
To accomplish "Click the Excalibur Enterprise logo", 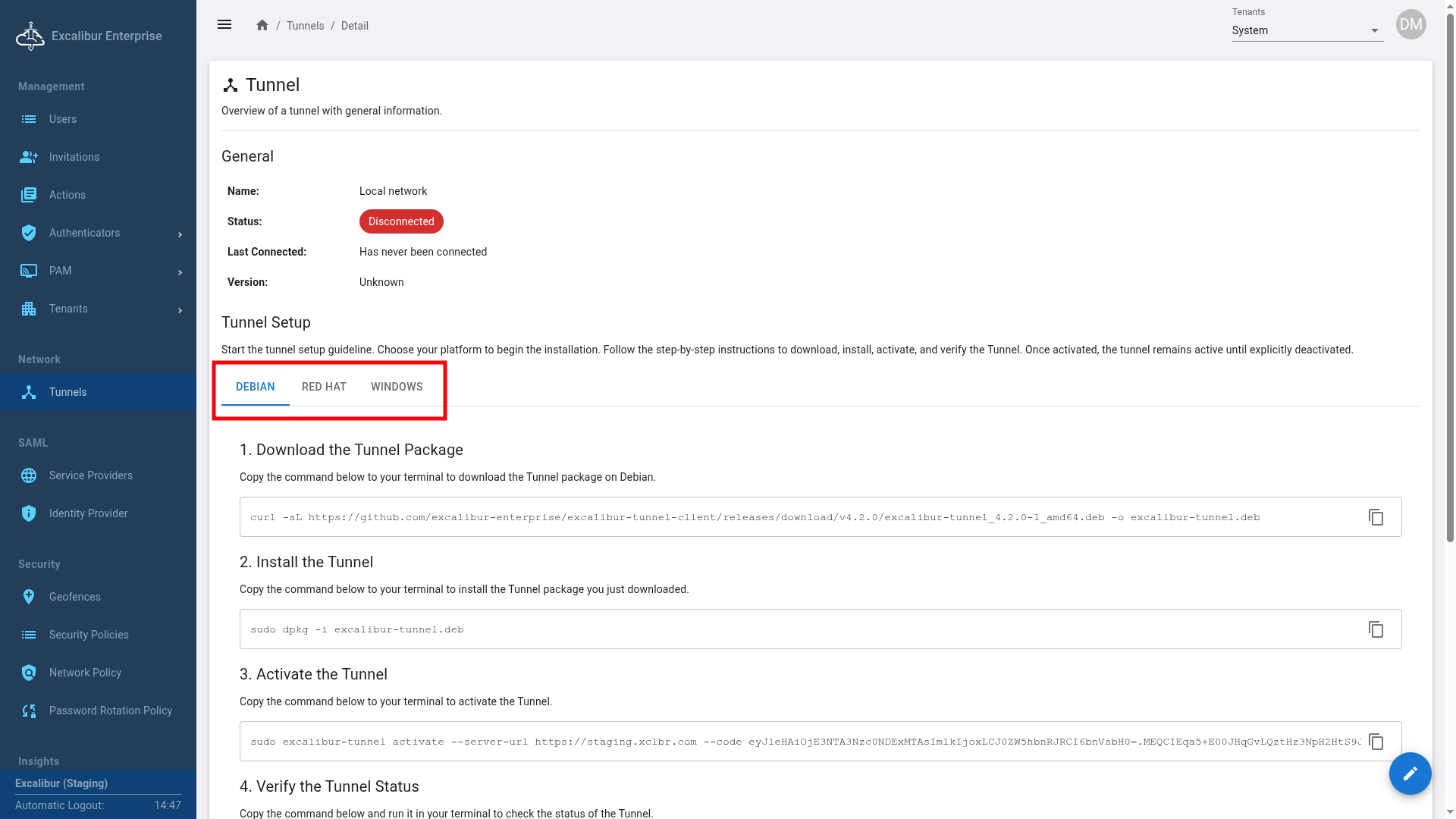I will 30,36.
